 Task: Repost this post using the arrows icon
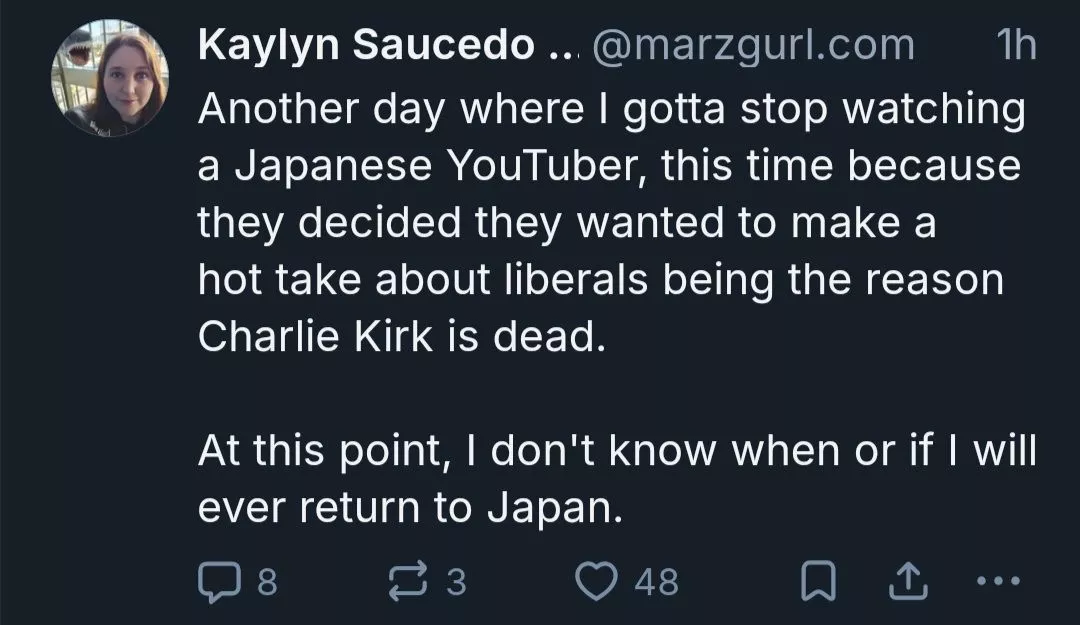[x=408, y=582]
